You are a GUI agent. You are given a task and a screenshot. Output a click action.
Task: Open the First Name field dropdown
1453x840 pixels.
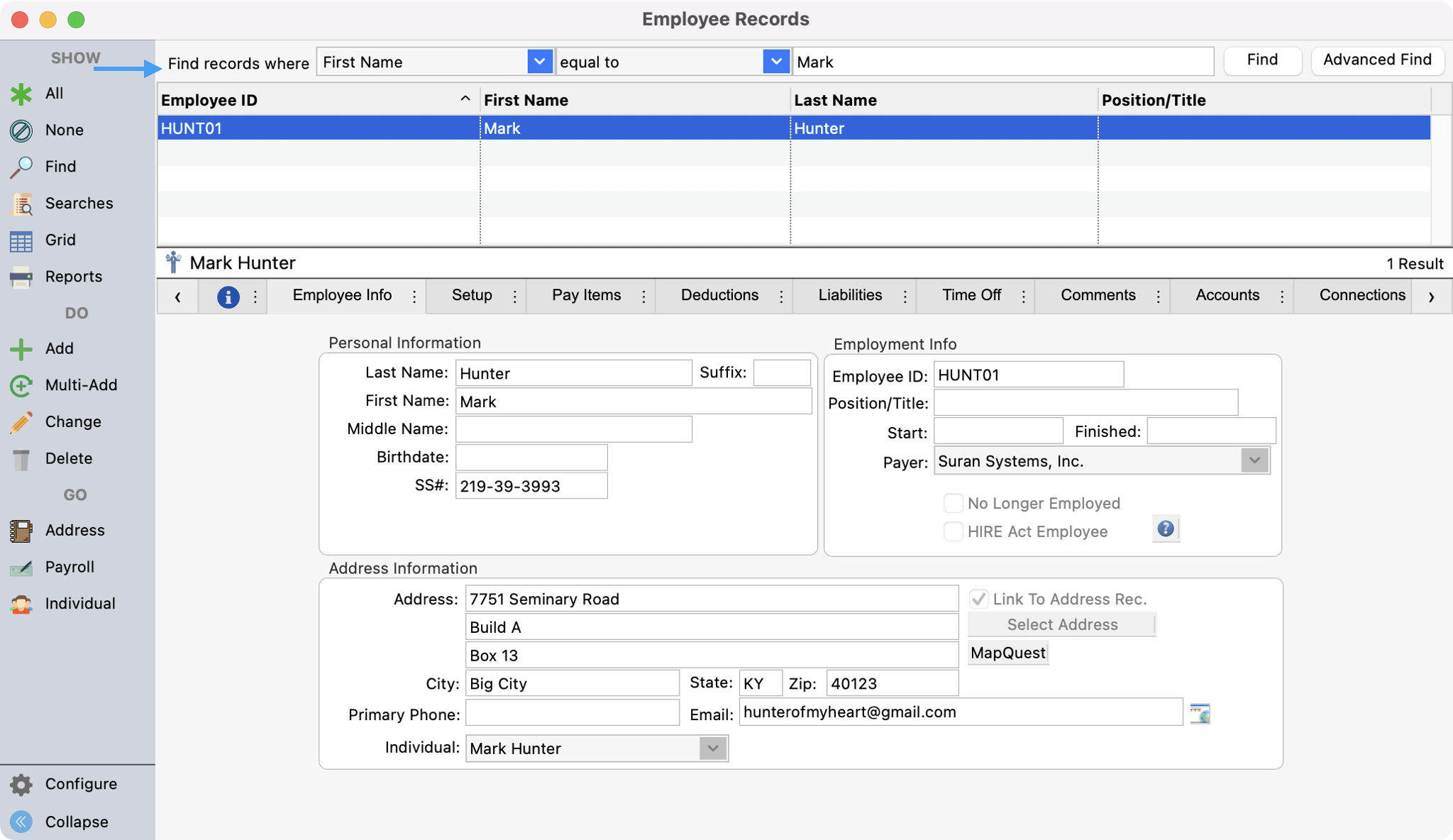pyautogui.click(x=539, y=62)
